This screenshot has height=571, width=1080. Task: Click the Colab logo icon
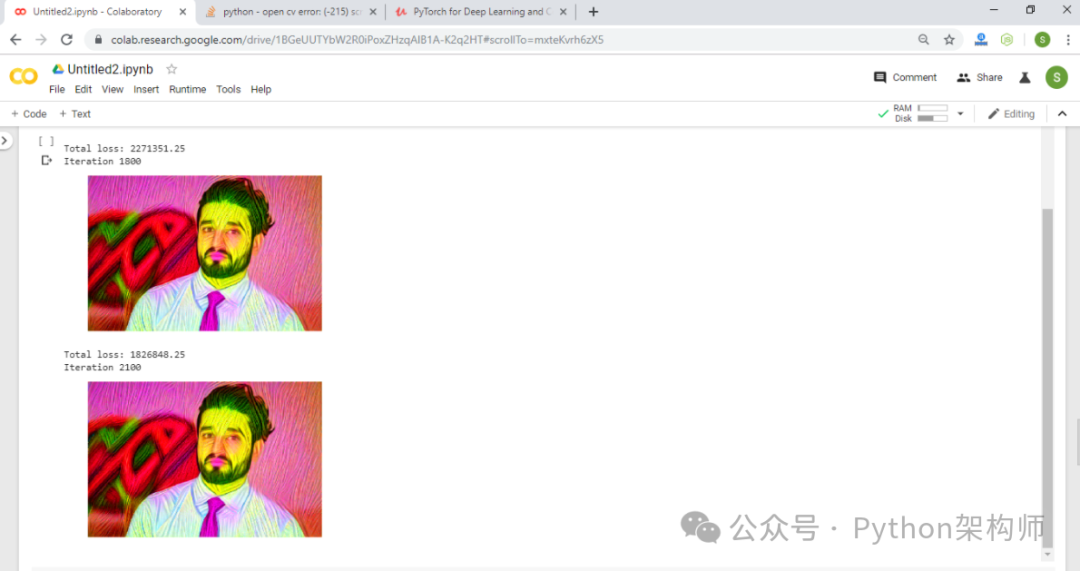(x=23, y=76)
